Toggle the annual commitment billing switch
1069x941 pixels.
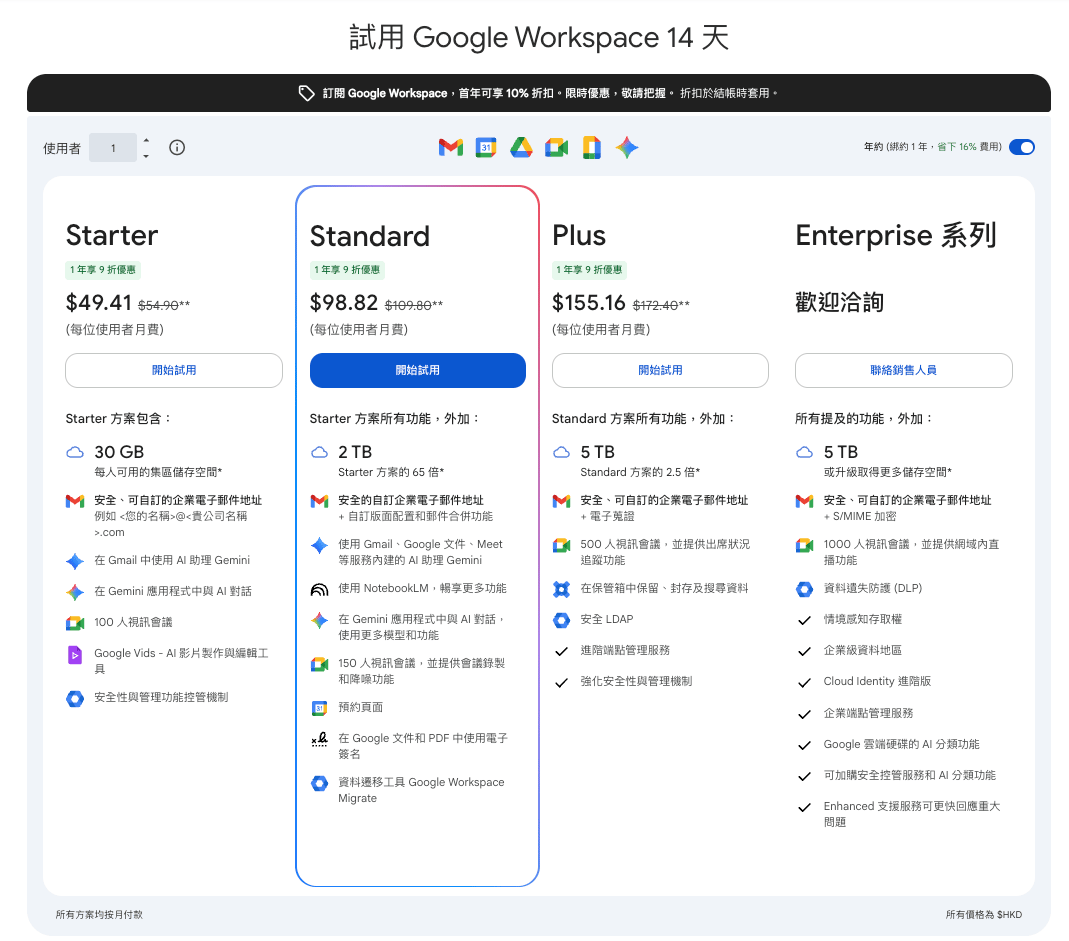coord(1022,147)
